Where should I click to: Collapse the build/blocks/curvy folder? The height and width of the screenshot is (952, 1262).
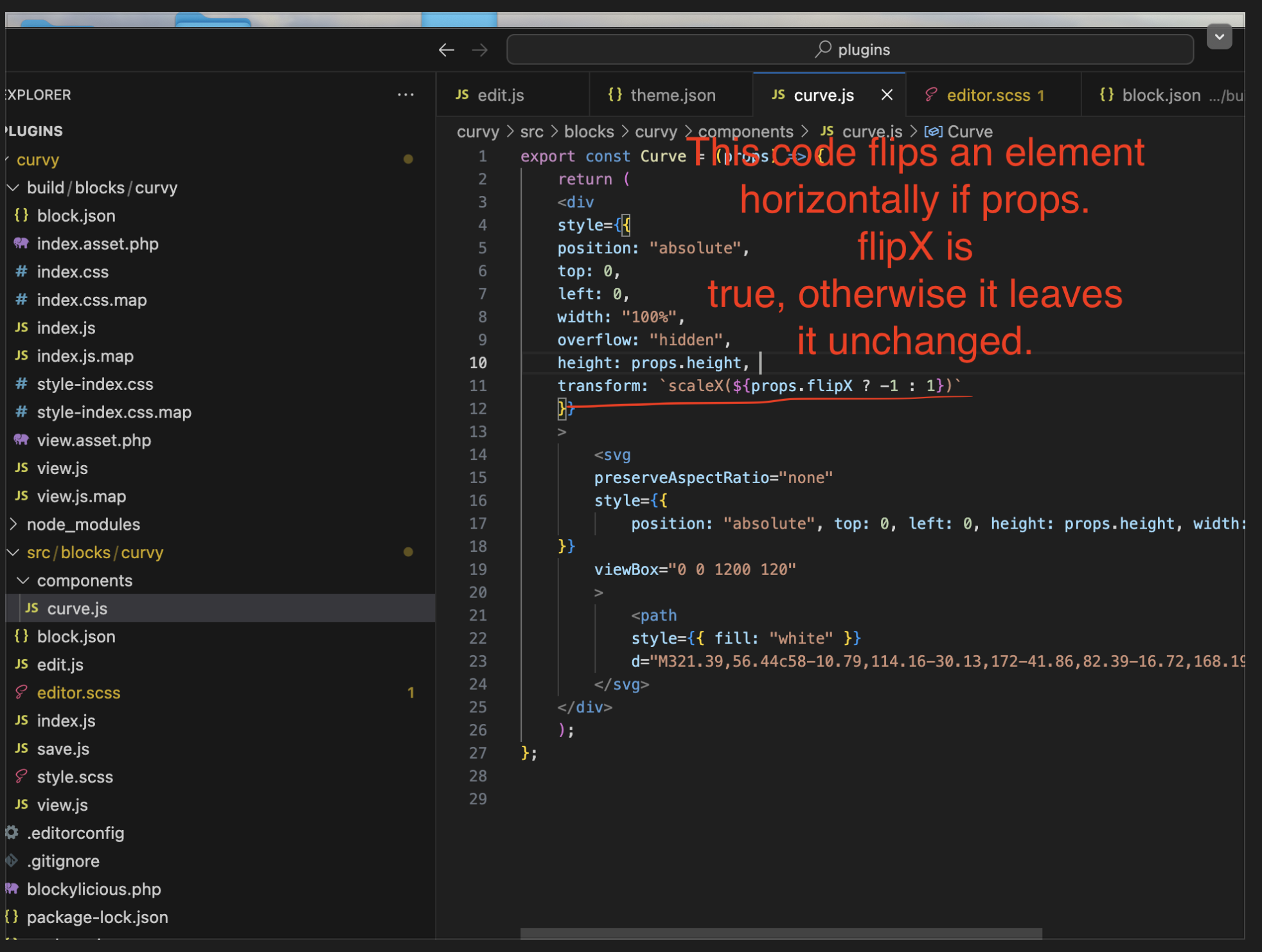click(x=221, y=188)
